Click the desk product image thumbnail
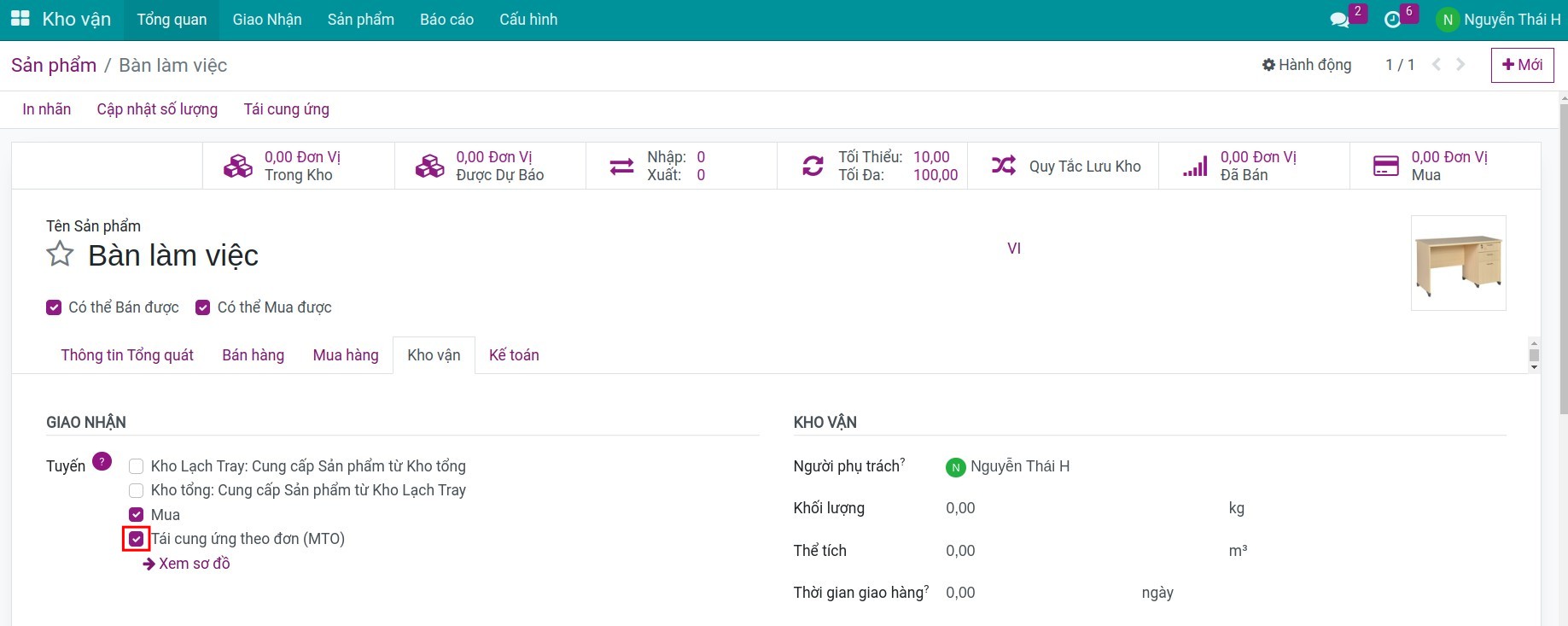Screen dimensions: 1568x626 1458,263
